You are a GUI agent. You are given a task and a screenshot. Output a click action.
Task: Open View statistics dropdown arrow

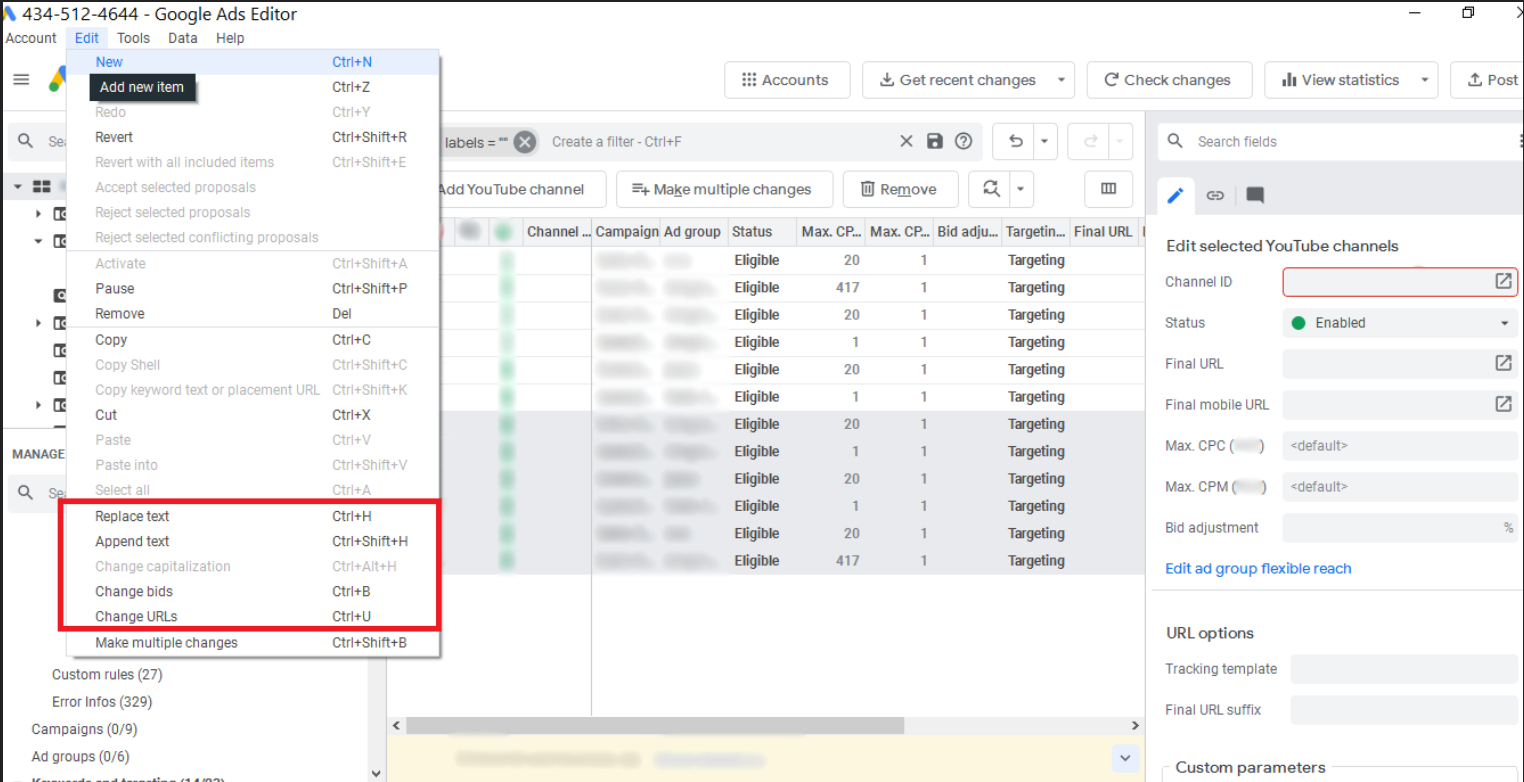coord(1424,80)
